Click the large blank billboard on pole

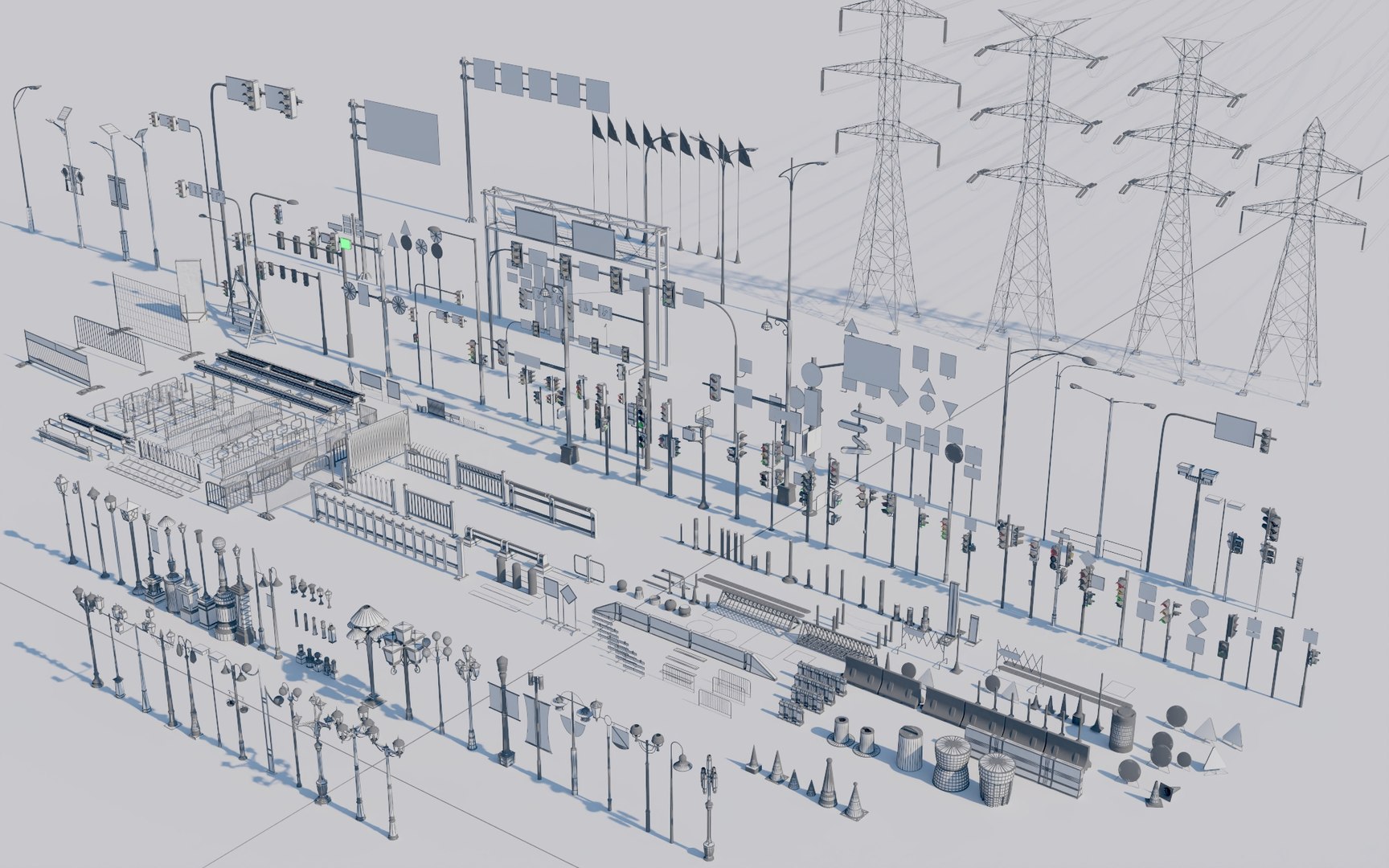point(402,138)
